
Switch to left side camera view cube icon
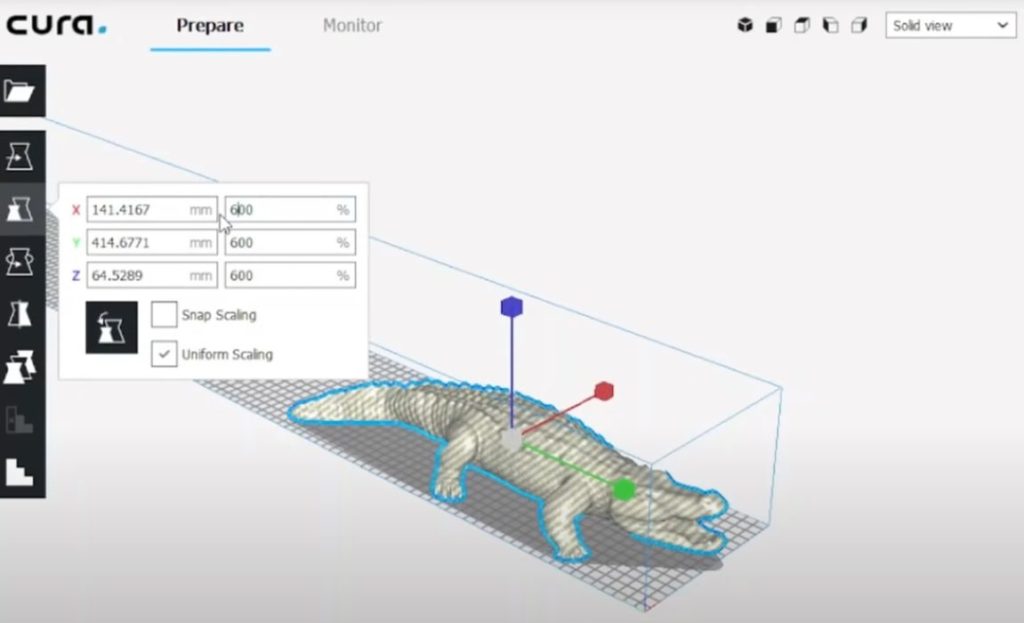(830, 26)
